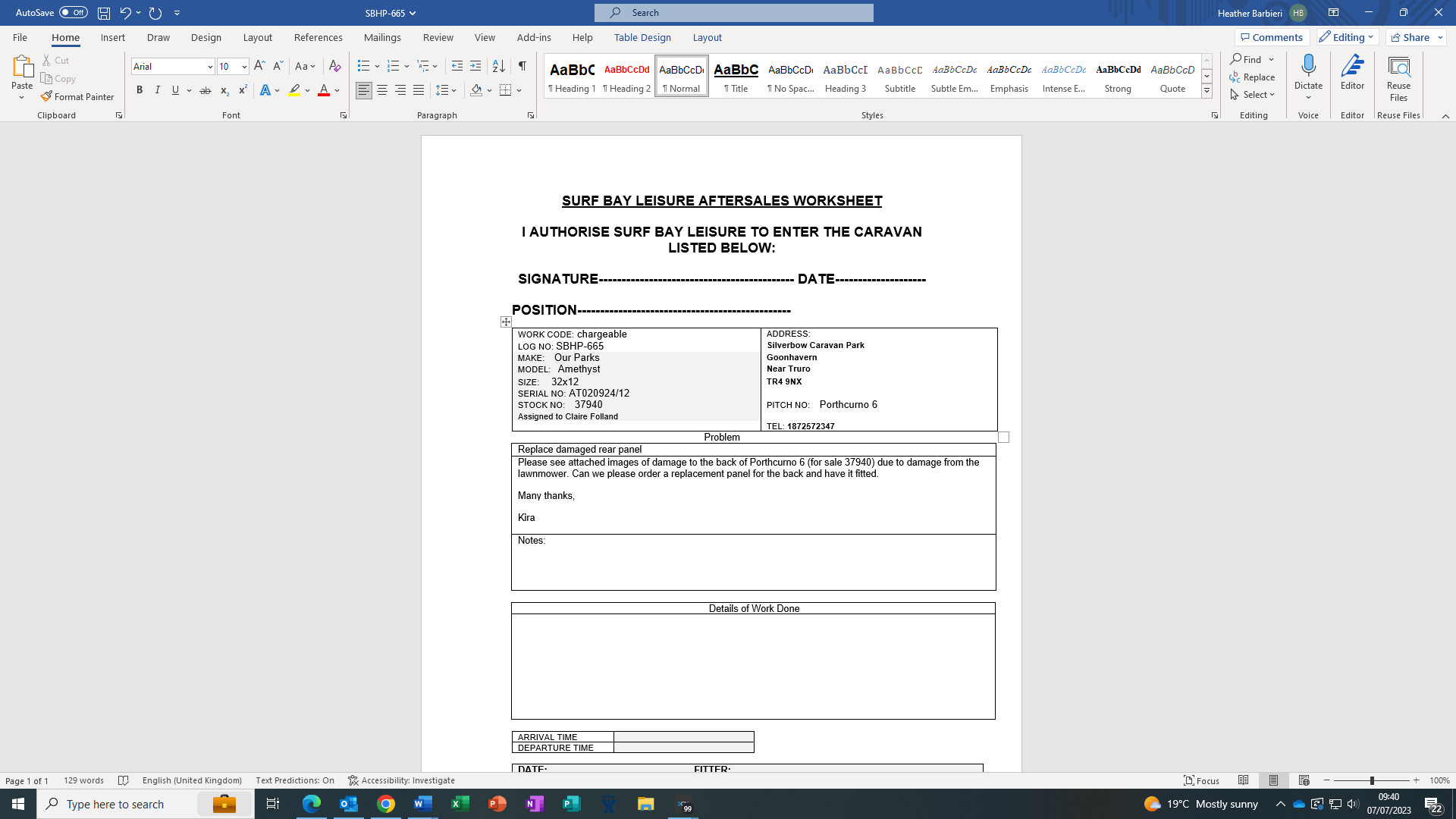1456x819 pixels.
Task: Click the Comments button
Action: 1272,37
